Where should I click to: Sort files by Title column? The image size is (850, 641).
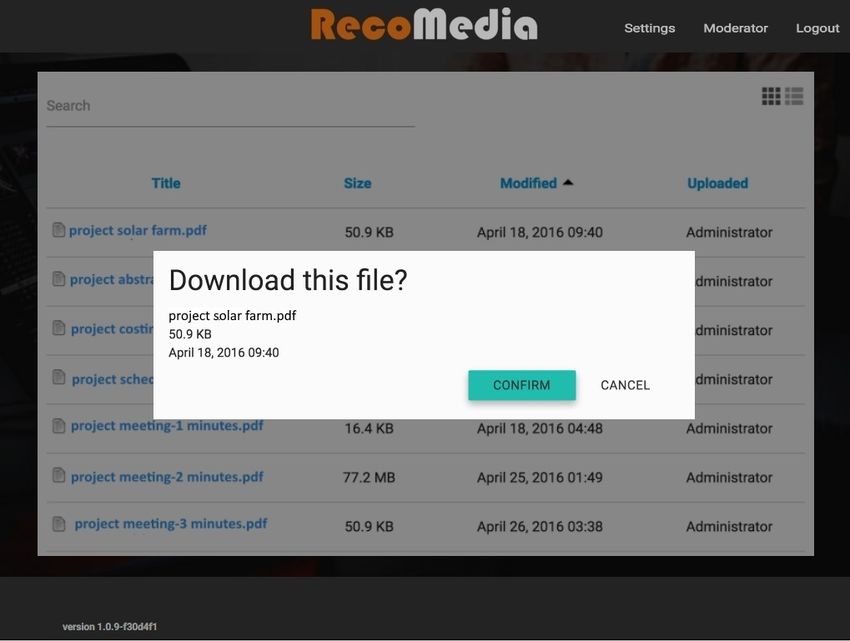point(166,183)
